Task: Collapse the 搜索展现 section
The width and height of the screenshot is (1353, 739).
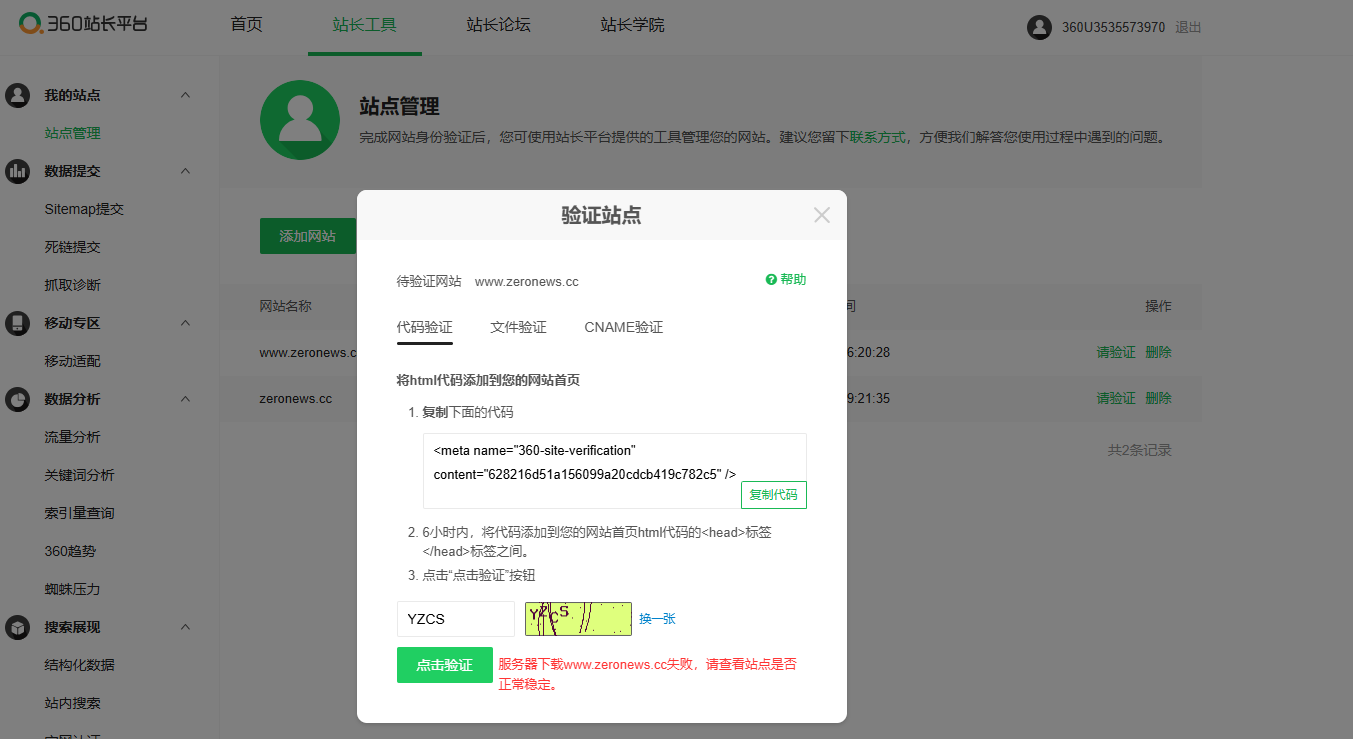Action: click(x=185, y=627)
